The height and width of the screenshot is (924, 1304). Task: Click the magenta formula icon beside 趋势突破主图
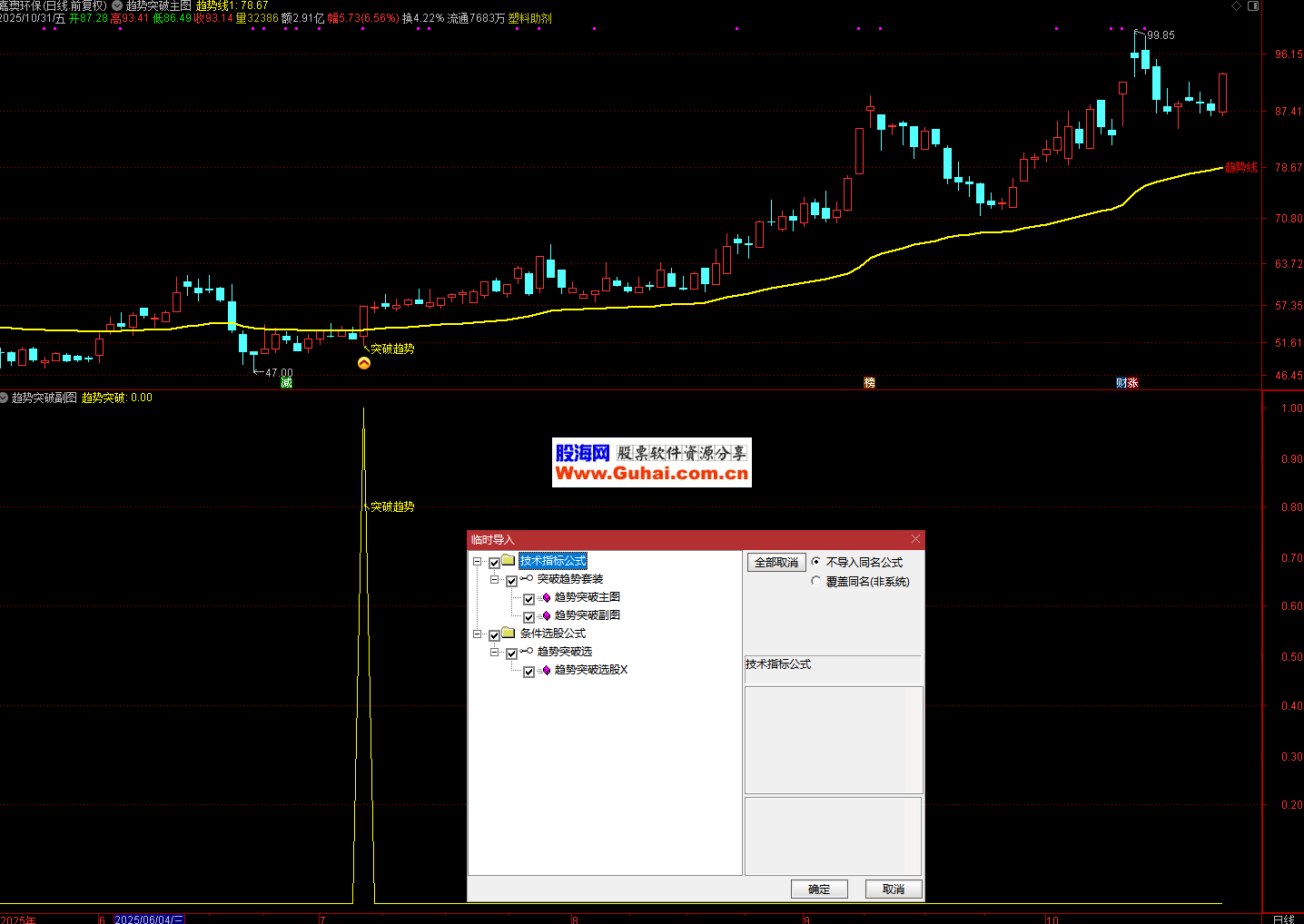pos(546,597)
